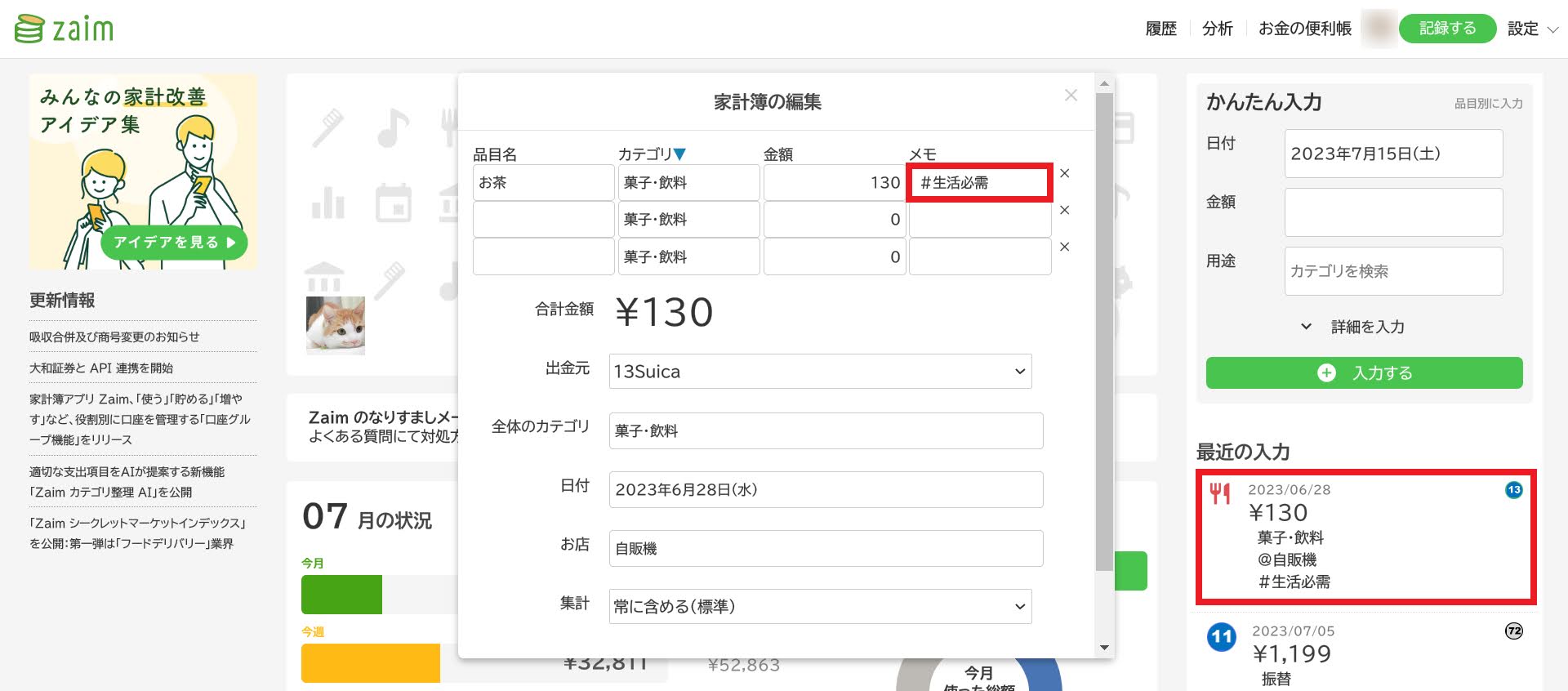The image size is (1568, 691).
Task: Click the blue 13 badge on recent entry
Action: click(x=1513, y=490)
